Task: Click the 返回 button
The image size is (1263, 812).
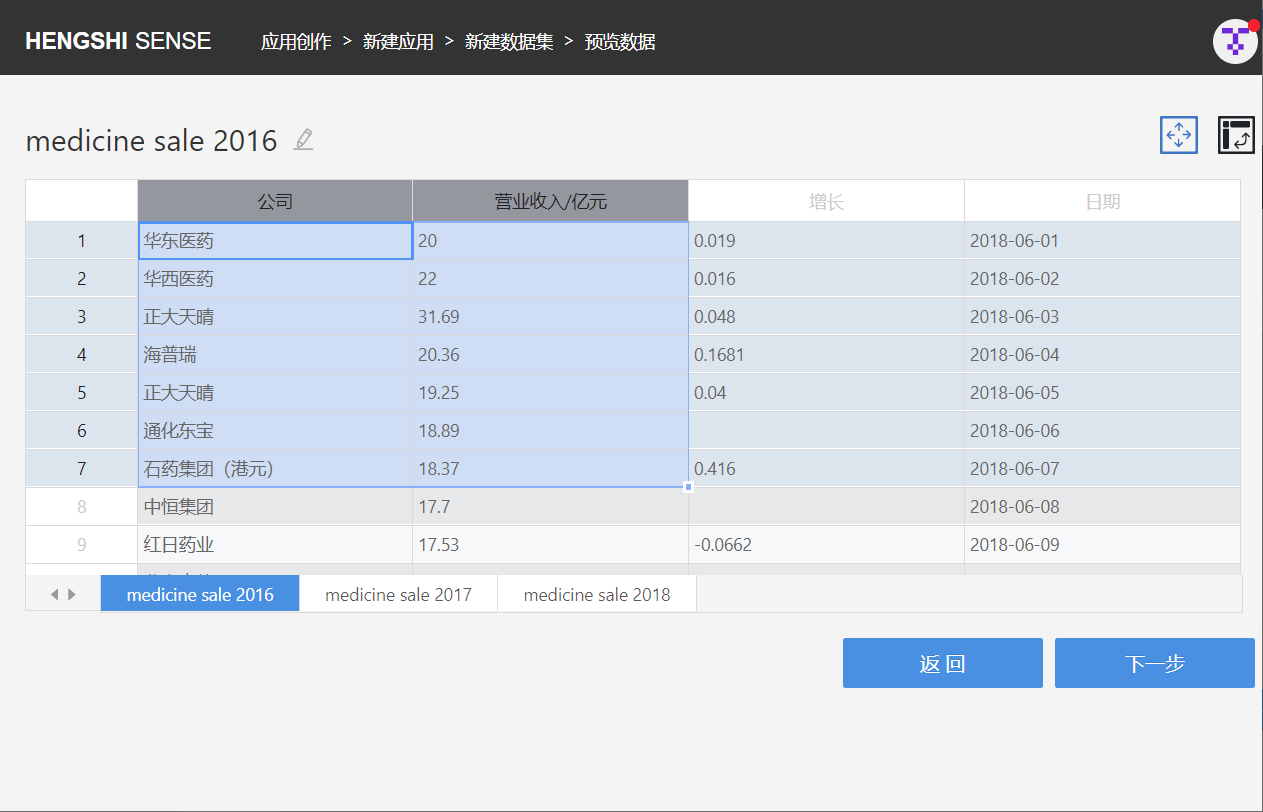Action: point(943,663)
